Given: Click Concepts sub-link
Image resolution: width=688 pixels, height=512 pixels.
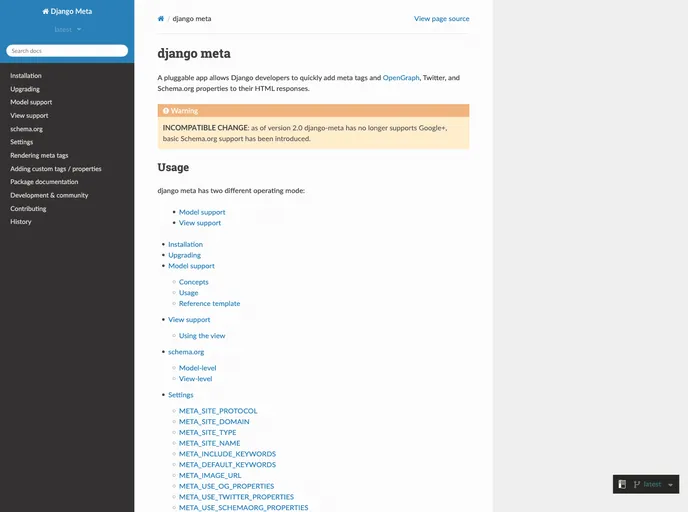Looking at the screenshot, I should pos(194,282).
